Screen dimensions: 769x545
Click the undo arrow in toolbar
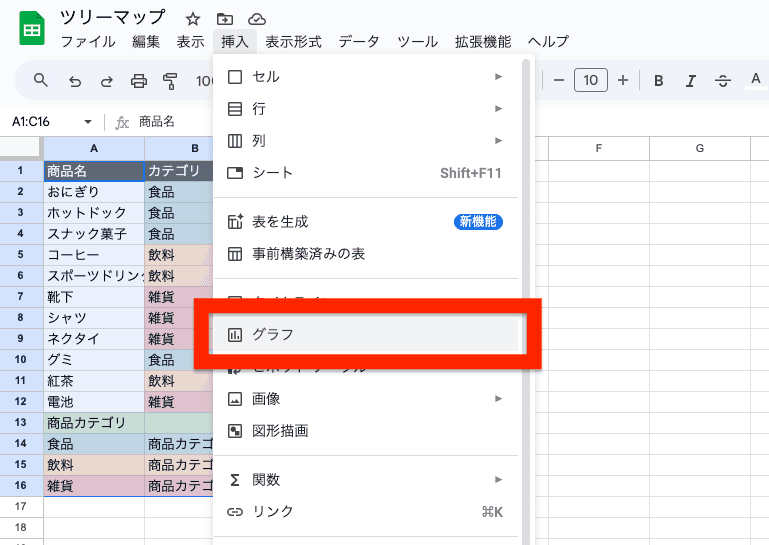75,81
